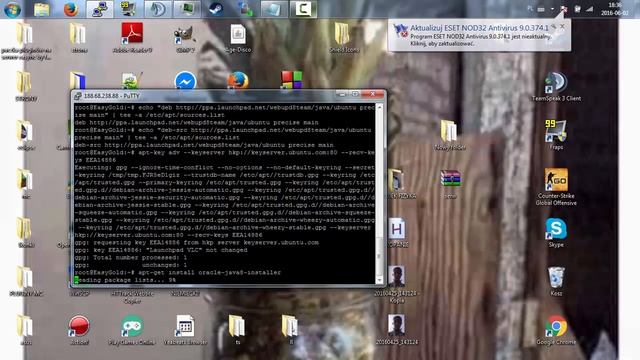Click the PuTTY vertical scrollbar track

[x=380, y=192]
